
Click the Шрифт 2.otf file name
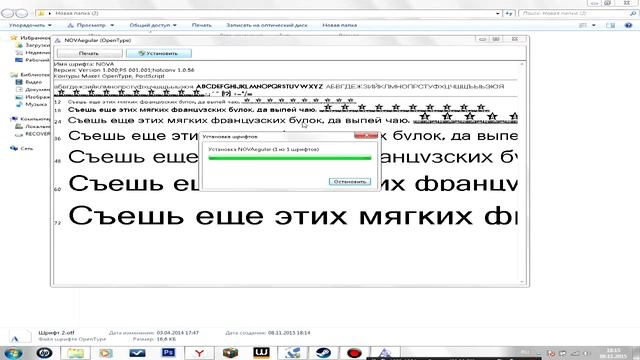(x=56, y=333)
